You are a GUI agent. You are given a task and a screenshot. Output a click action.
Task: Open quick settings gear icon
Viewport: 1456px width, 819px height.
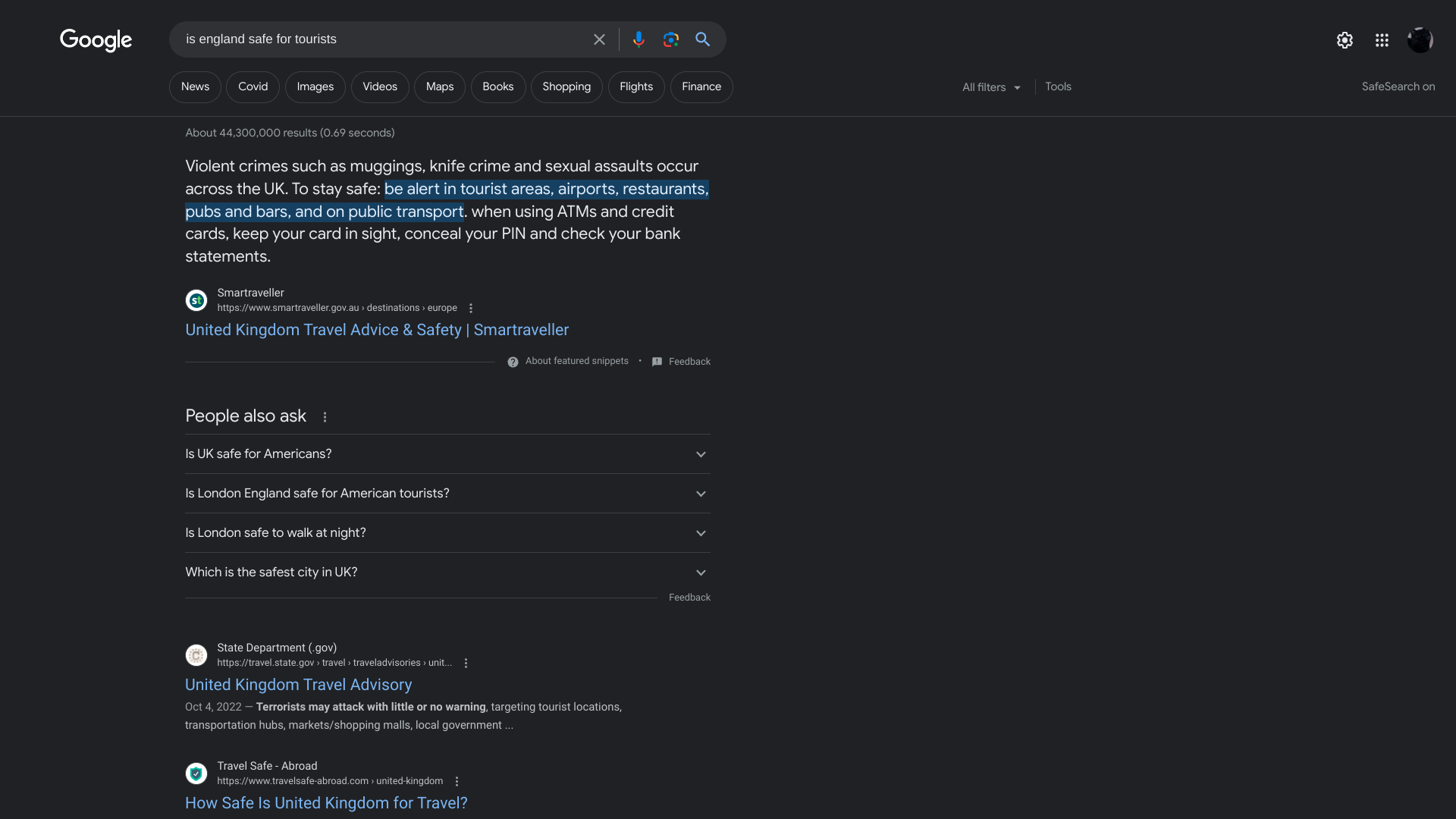point(1345,40)
